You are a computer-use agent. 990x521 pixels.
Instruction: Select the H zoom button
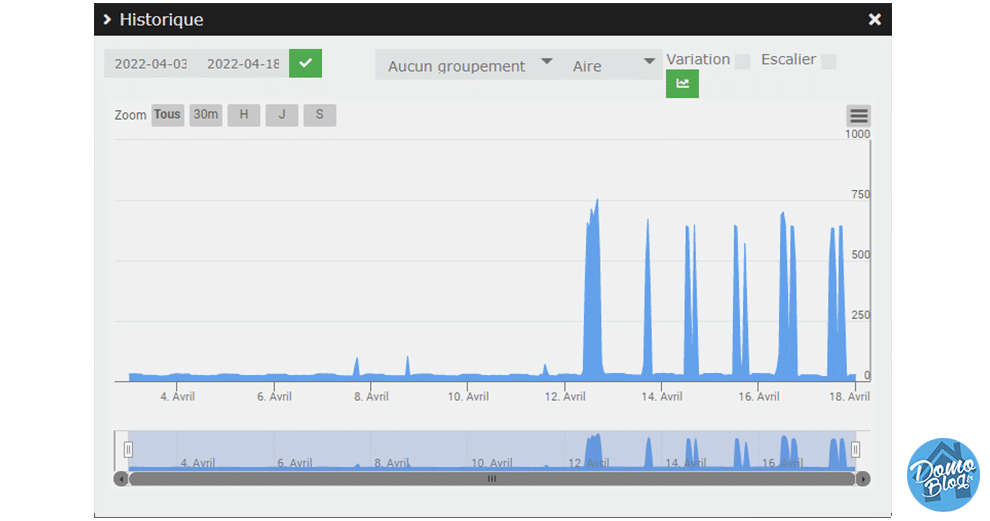click(x=244, y=115)
